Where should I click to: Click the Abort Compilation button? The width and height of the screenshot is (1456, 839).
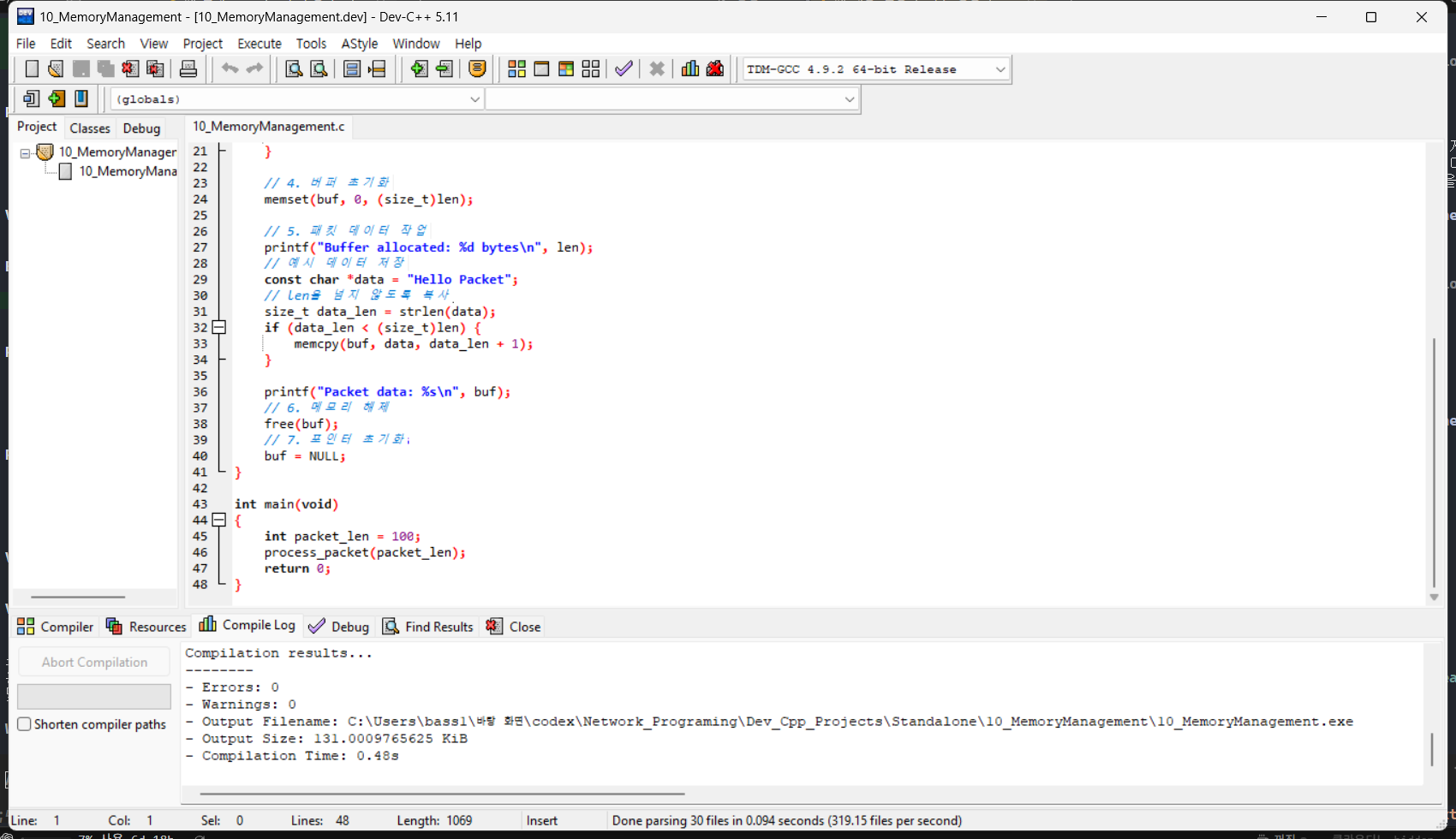94,662
